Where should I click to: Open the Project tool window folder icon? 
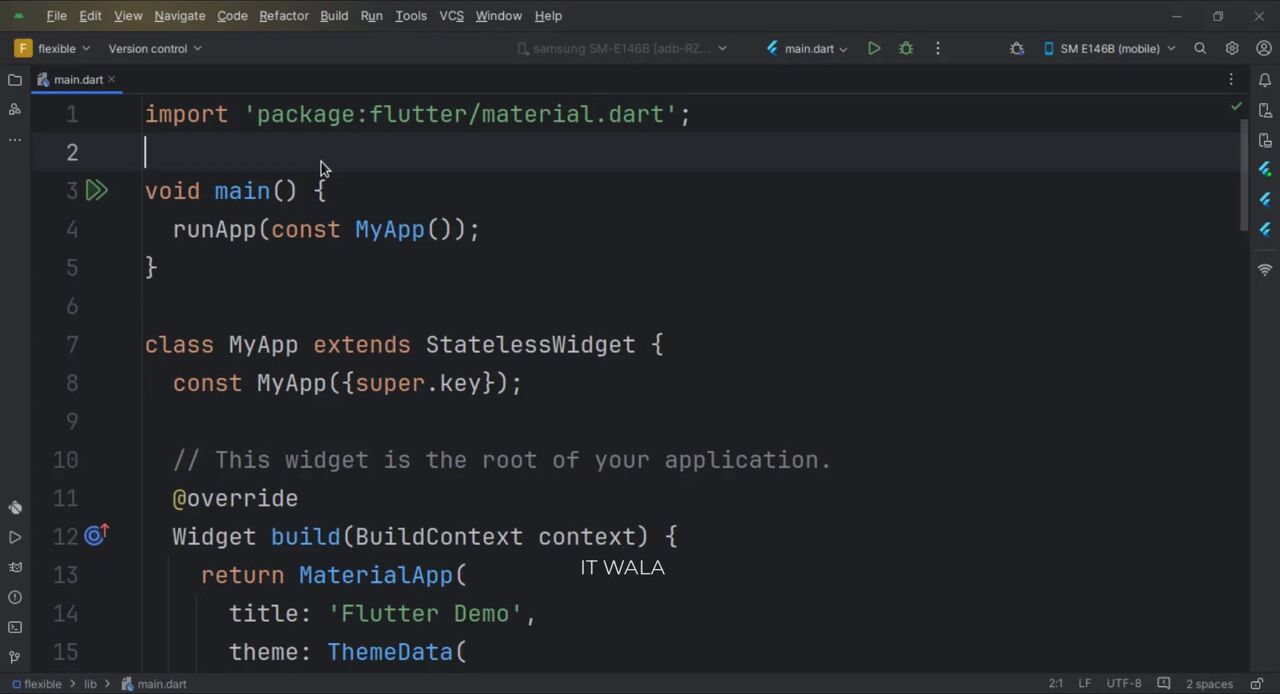pos(15,80)
